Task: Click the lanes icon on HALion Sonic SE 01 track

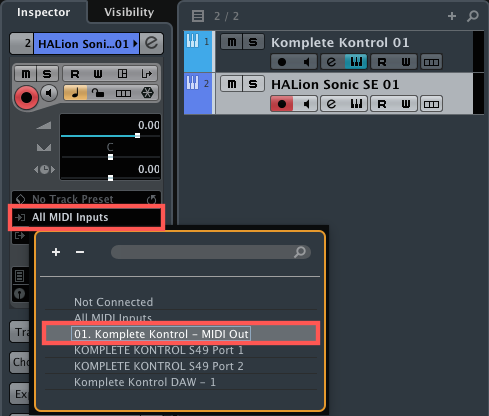Action: [x=431, y=104]
